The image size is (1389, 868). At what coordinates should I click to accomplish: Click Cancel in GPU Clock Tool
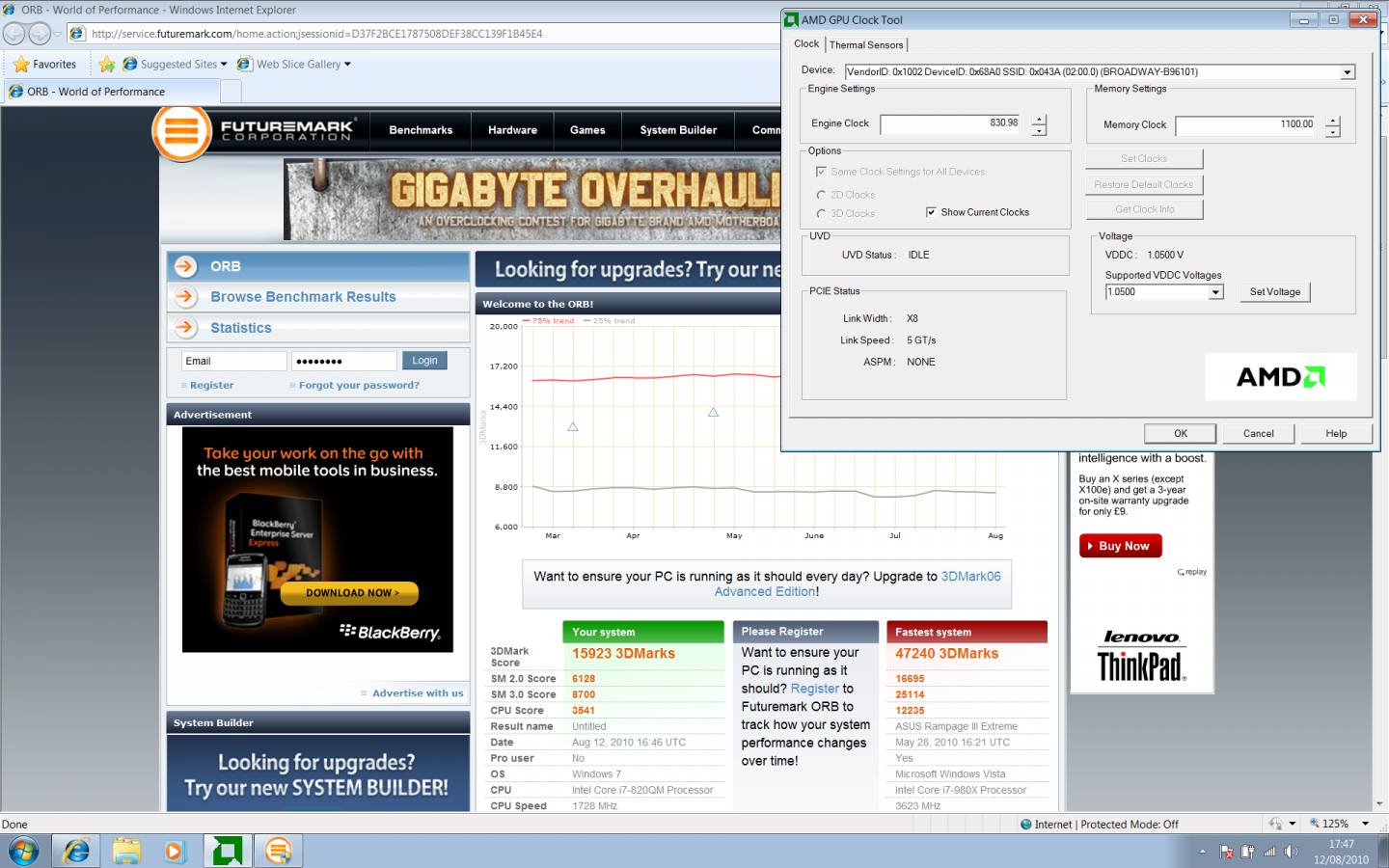[1259, 434]
